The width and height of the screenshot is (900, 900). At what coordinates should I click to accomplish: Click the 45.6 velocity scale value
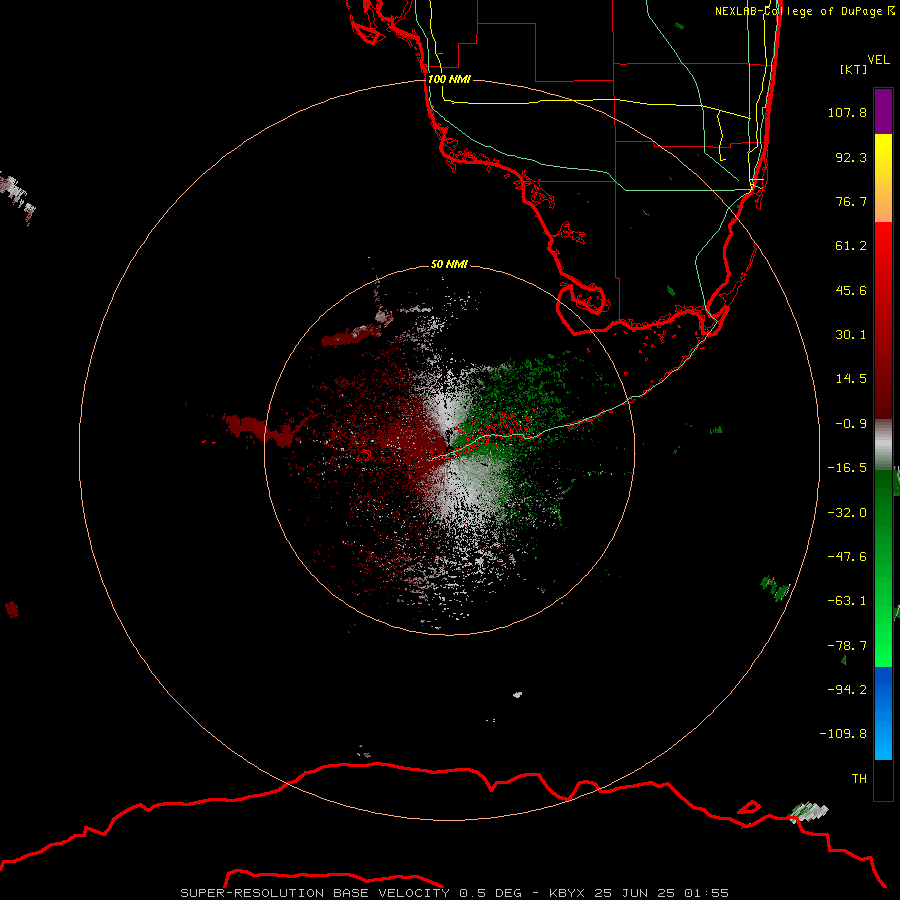pos(851,290)
